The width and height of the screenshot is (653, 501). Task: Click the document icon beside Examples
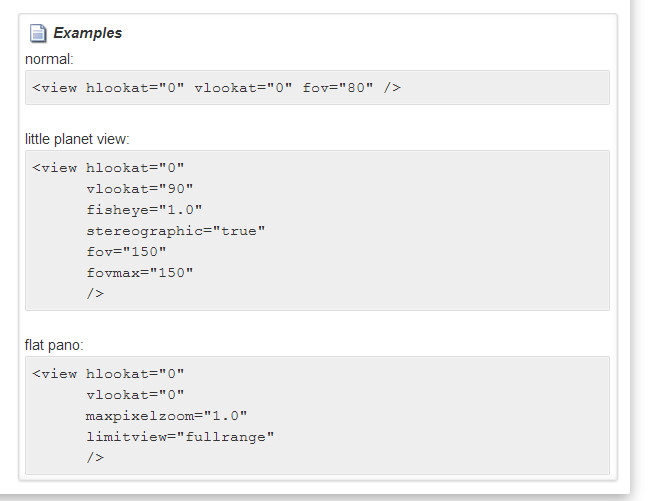point(38,33)
